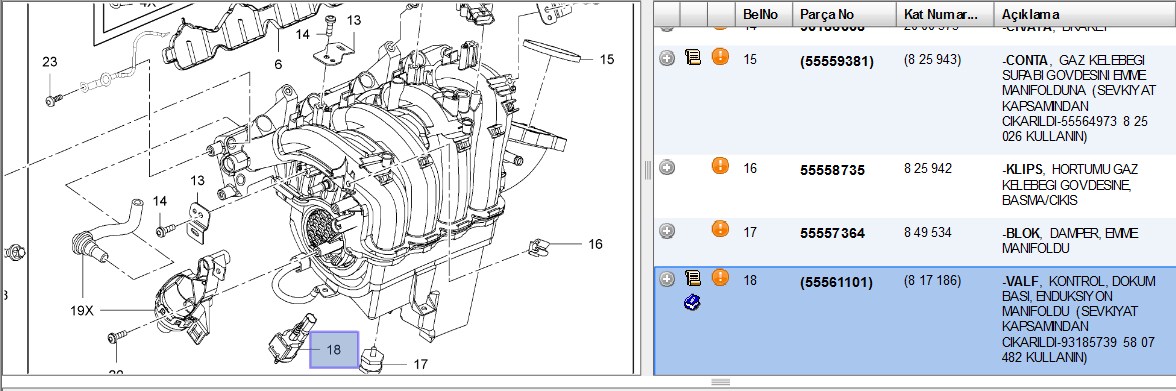Click the Kat Numar... column header
1176x391 pixels.
(946, 14)
